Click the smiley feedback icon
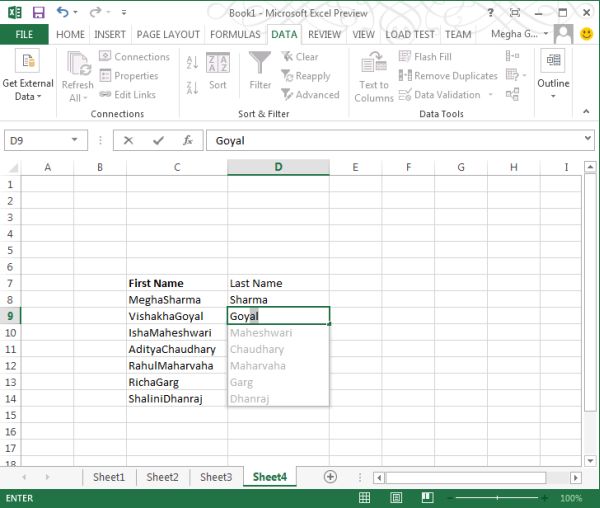 (586, 34)
